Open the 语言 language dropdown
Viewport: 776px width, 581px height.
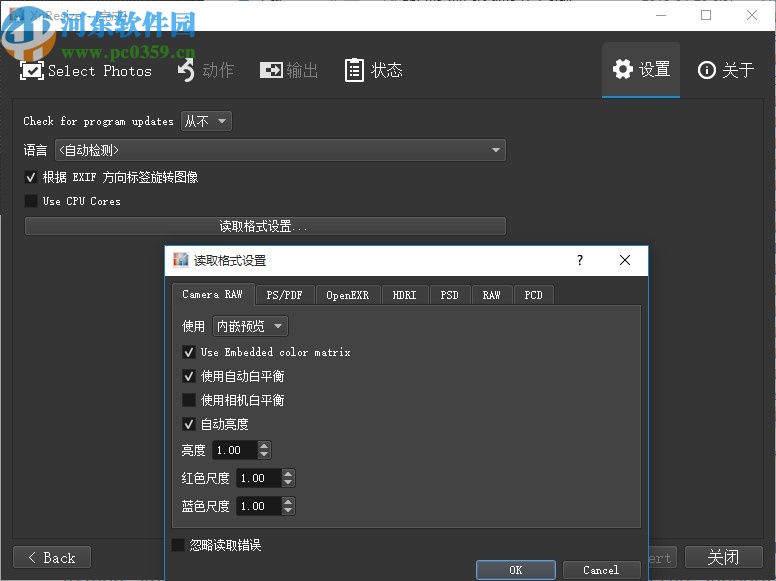pyautogui.click(x=280, y=150)
